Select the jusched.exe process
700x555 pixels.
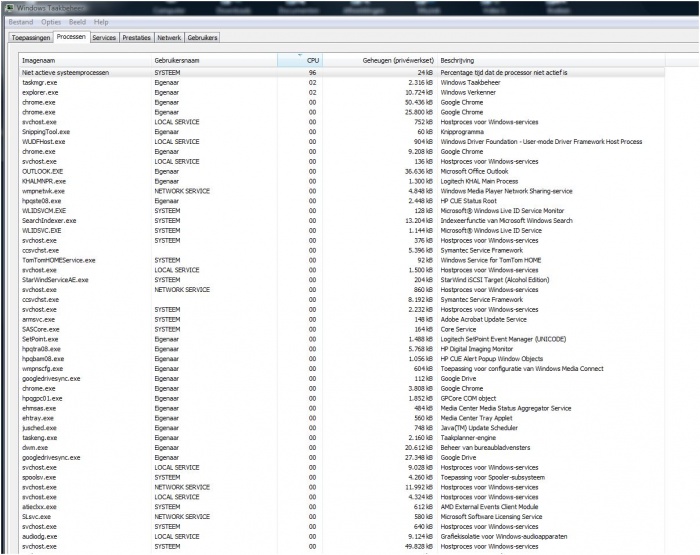coord(342,428)
